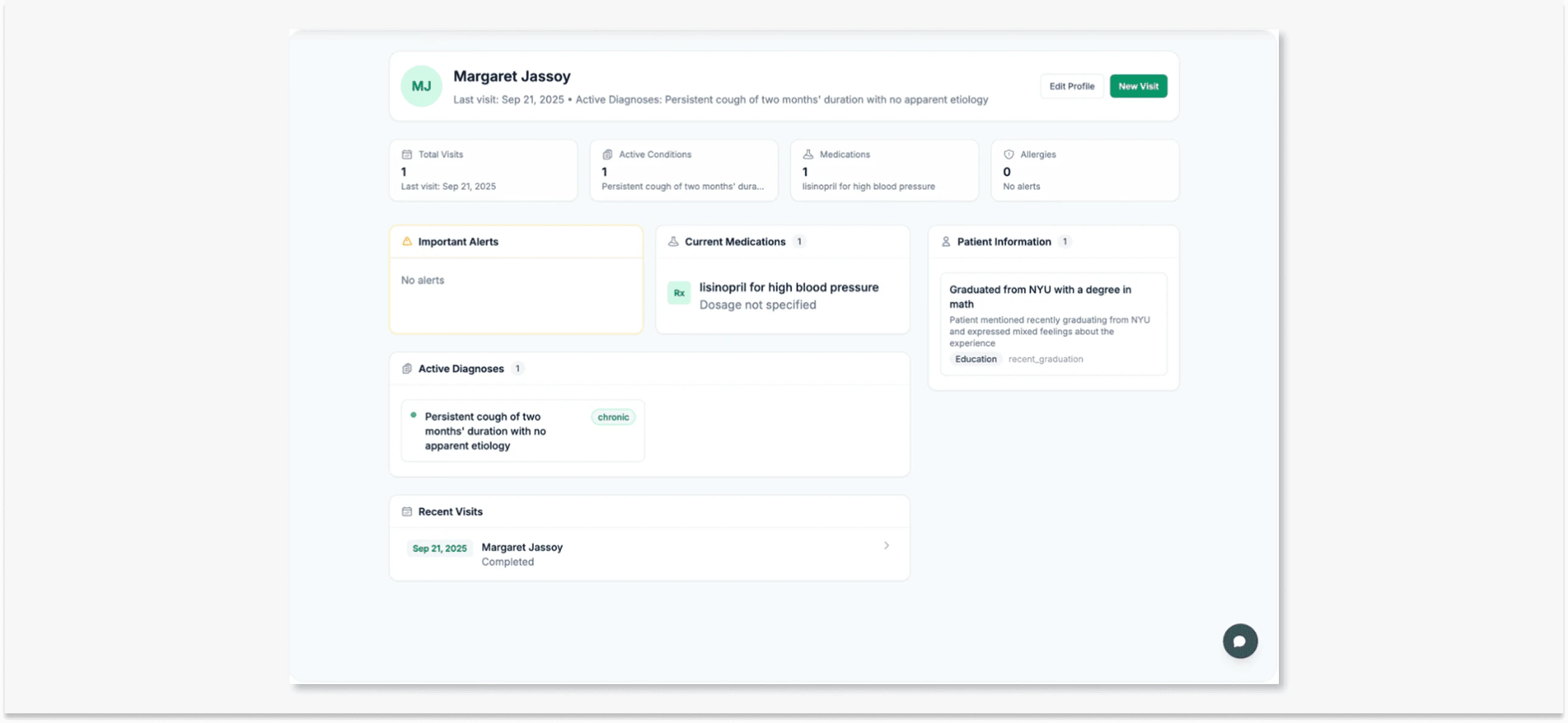Click the MJ patient avatar

(421, 86)
